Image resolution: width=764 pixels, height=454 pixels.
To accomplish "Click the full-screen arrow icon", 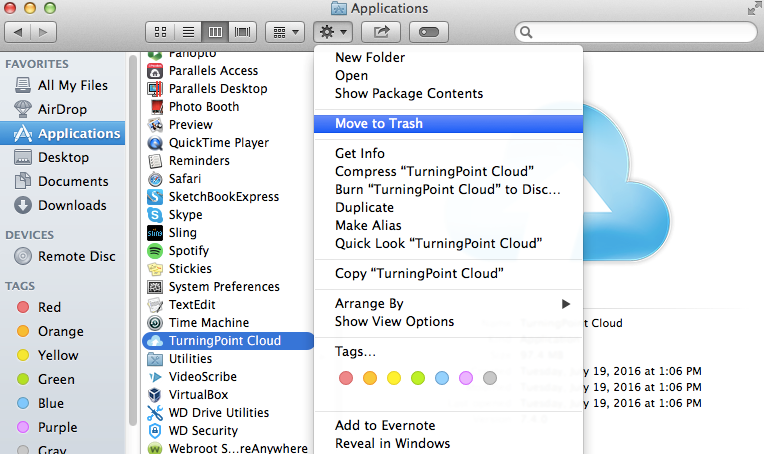I will [755, 8].
